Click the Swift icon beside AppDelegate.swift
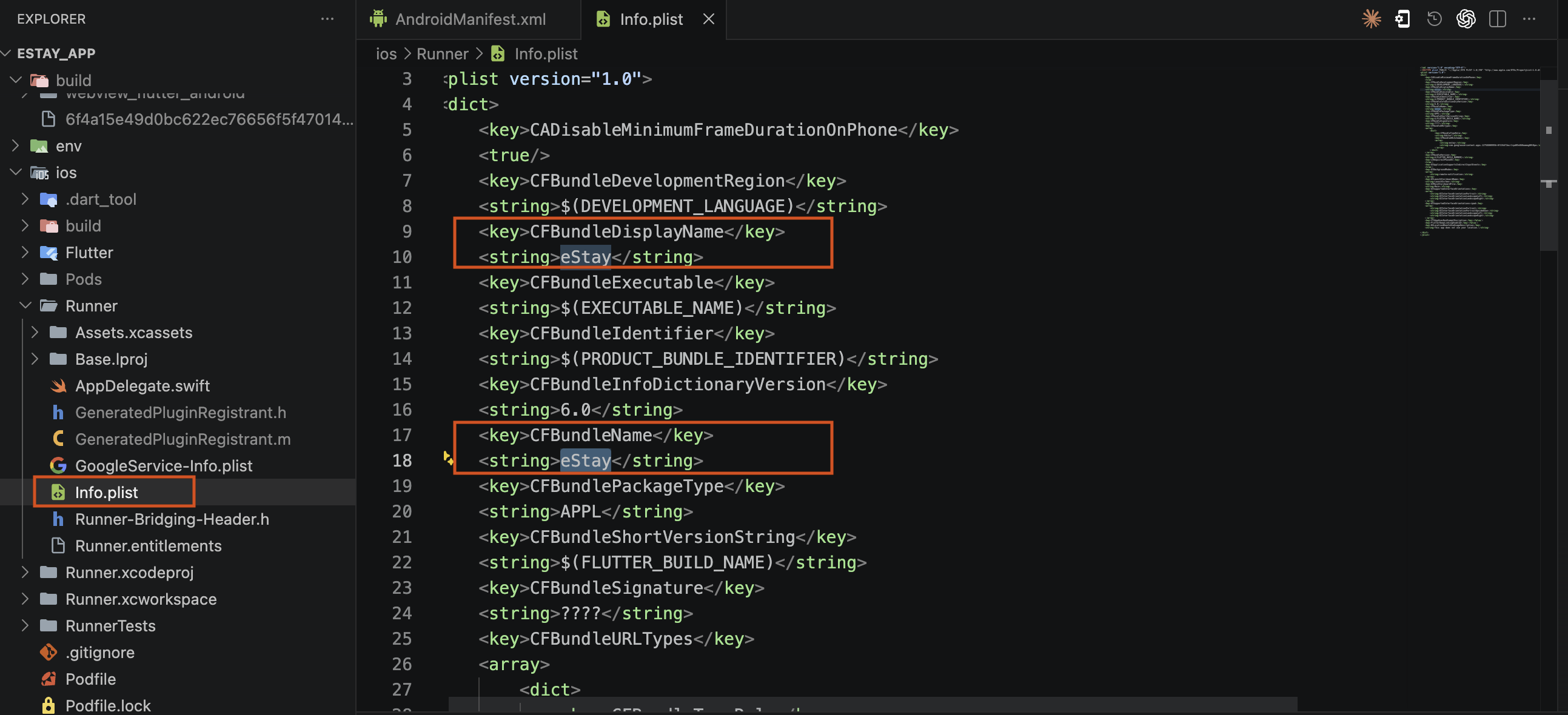1568x715 pixels. (x=58, y=386)
